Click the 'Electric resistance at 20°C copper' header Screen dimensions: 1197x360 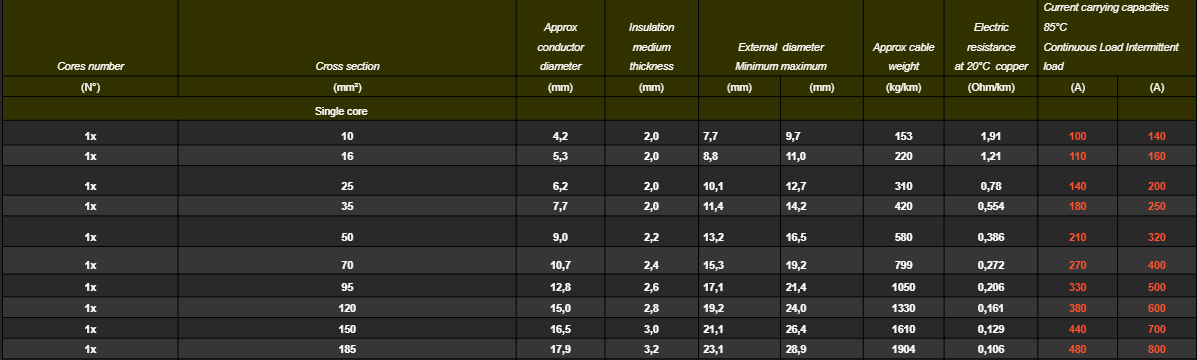tap(991, 47)
